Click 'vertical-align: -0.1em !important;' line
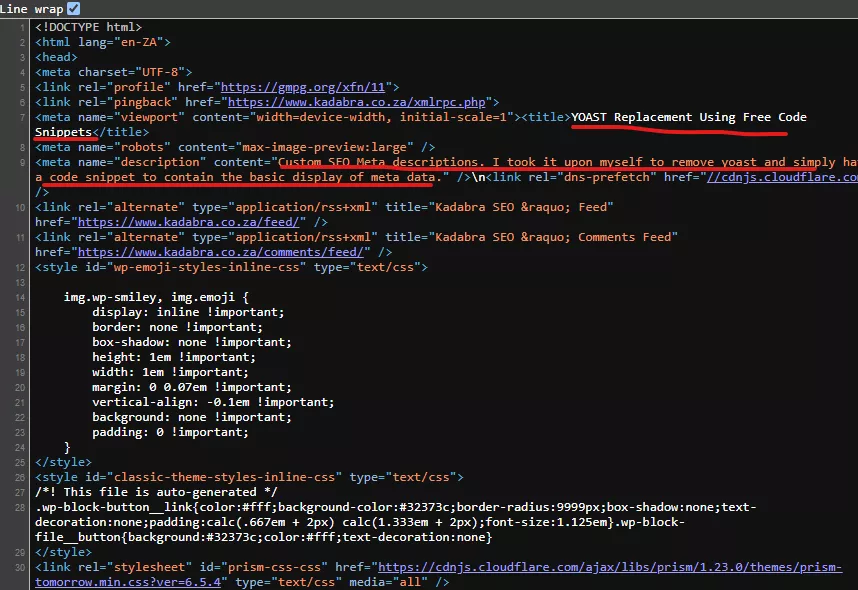 213,402
